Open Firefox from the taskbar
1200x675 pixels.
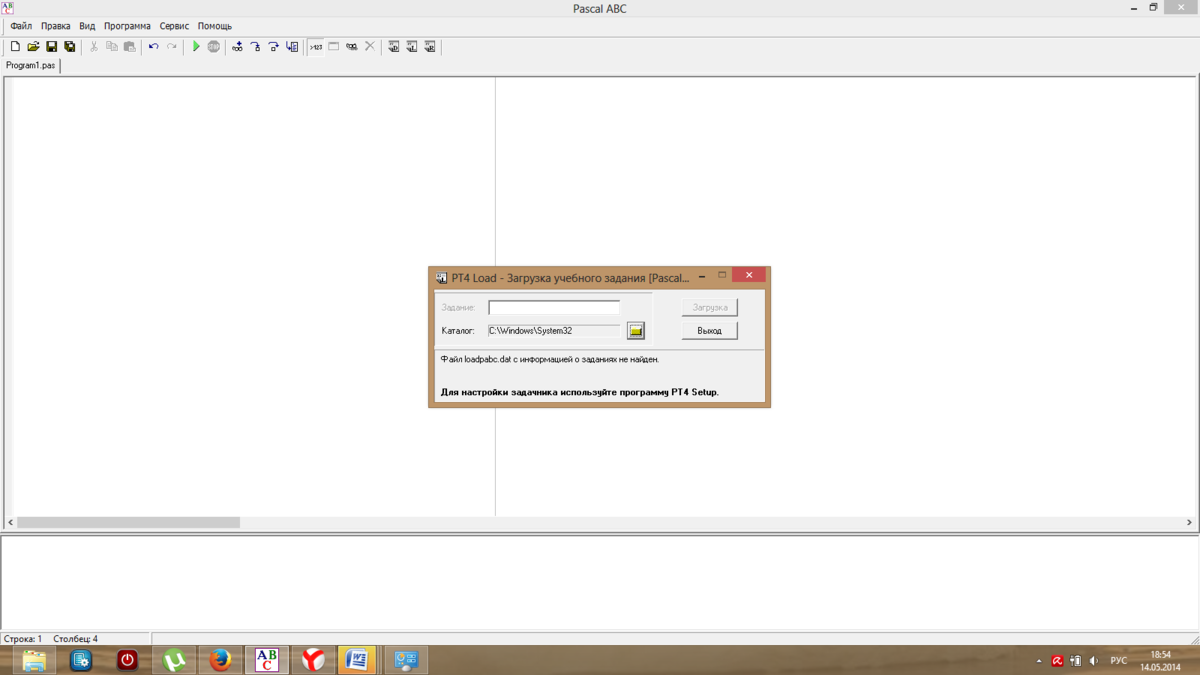[x=220, y=660]
